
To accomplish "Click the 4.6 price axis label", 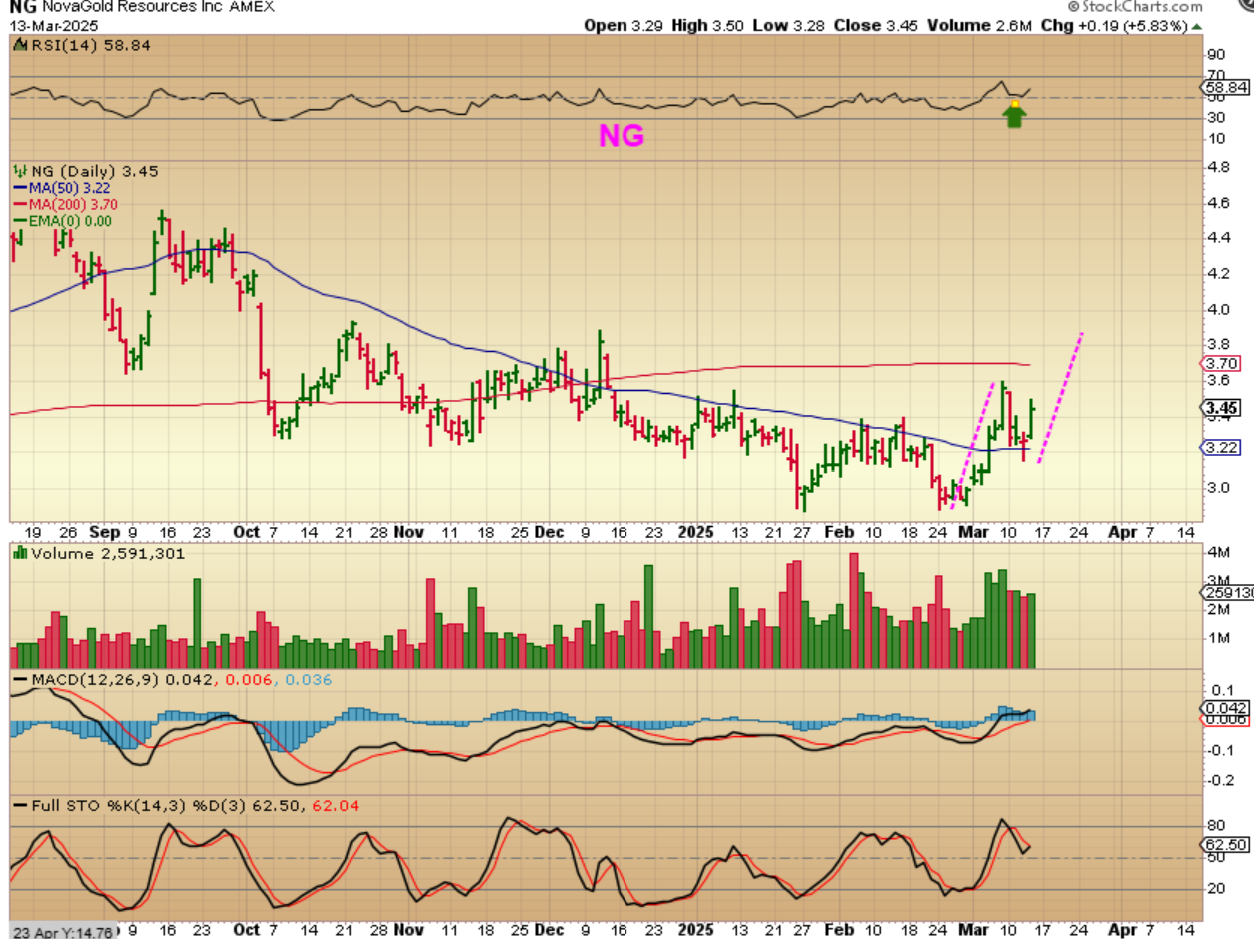I will [1218, 202].
